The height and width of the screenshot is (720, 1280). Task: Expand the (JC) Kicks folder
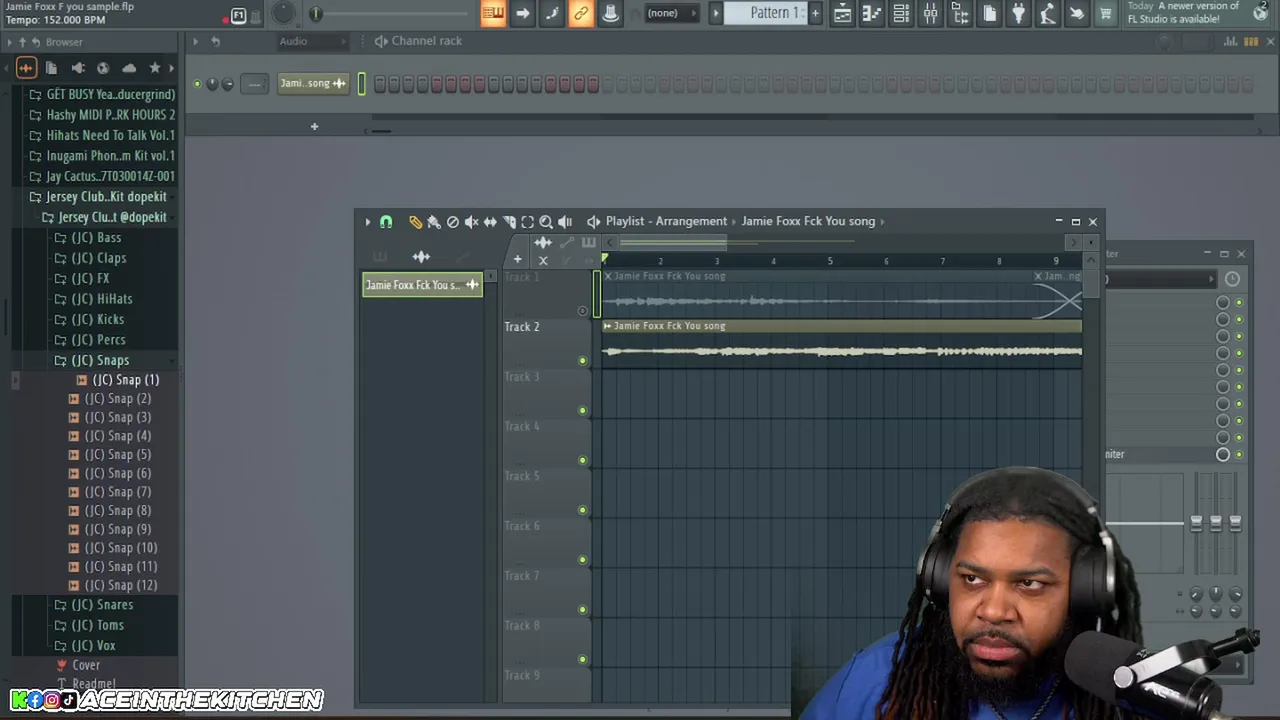(97, 319)
